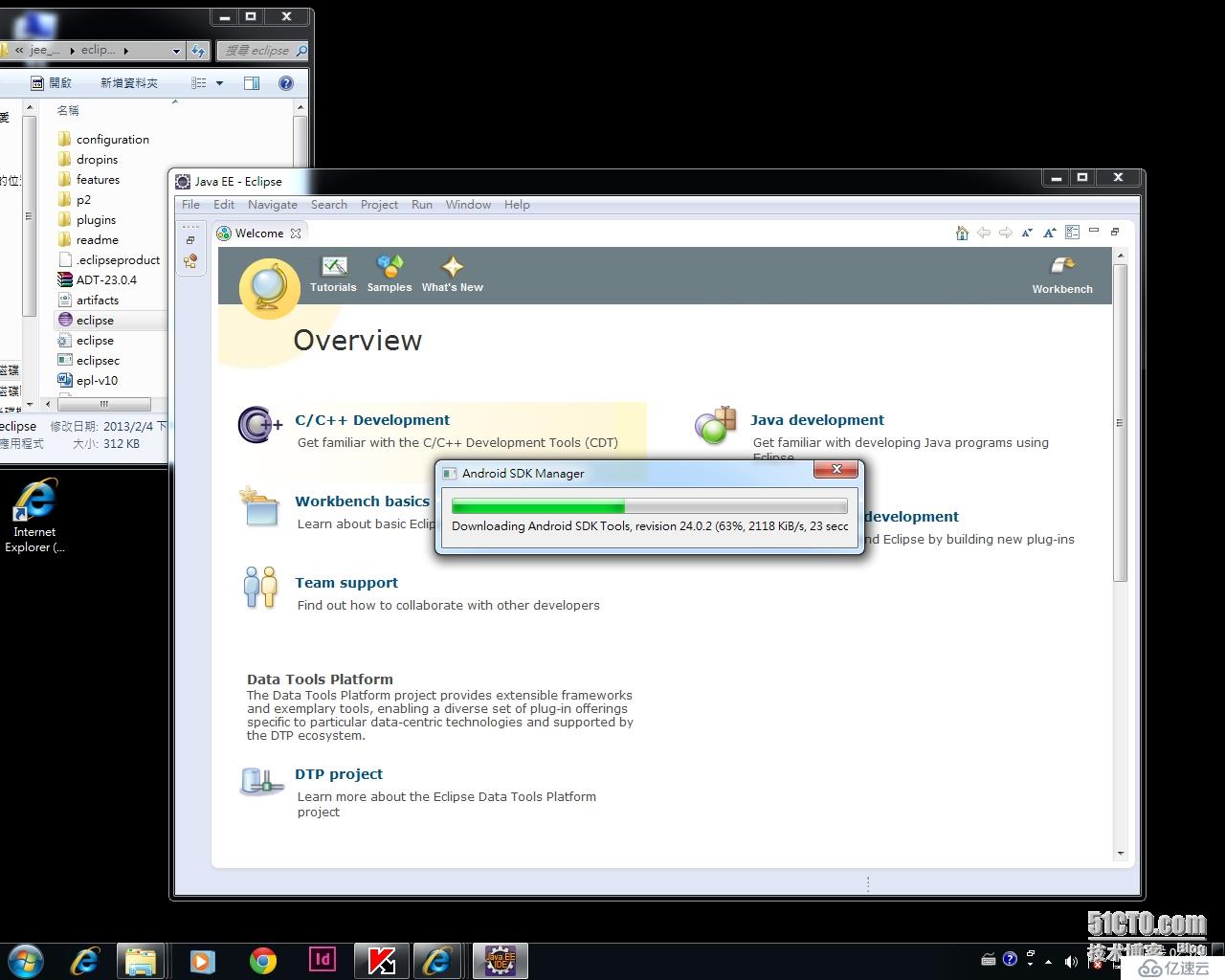1225x980 pixels.
Task: Click the Explorer search magnifier icon
Action: coord(301,51)
